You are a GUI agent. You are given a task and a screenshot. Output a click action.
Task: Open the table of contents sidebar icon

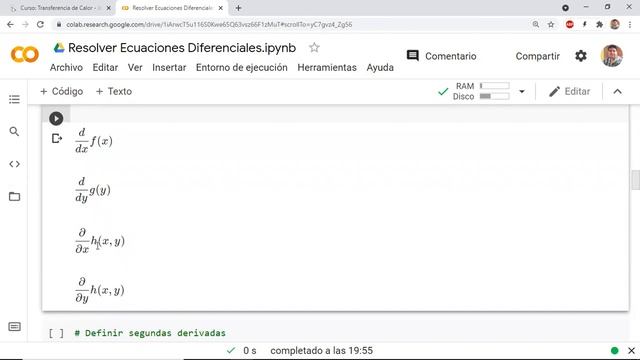[14, 99]
